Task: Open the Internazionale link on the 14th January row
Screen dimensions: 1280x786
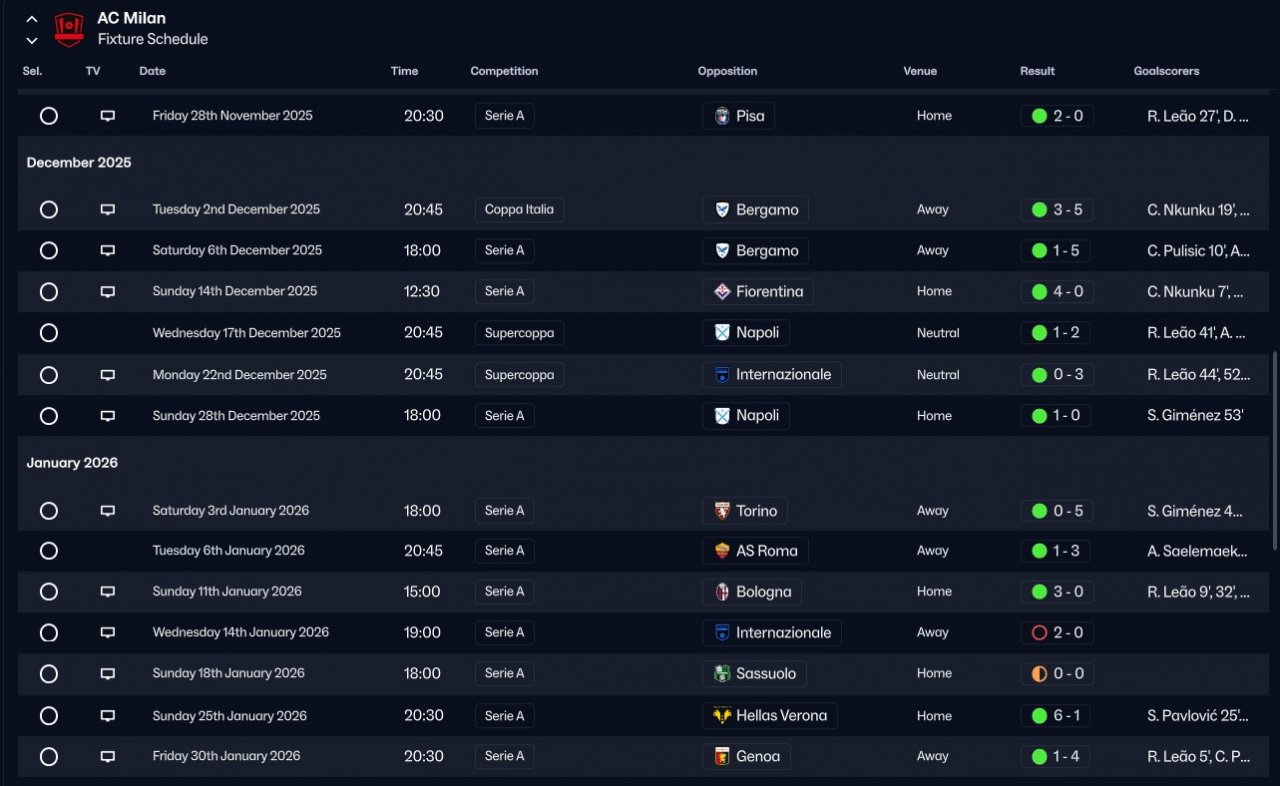Action: pyautogui.click(x=772, y=633)
